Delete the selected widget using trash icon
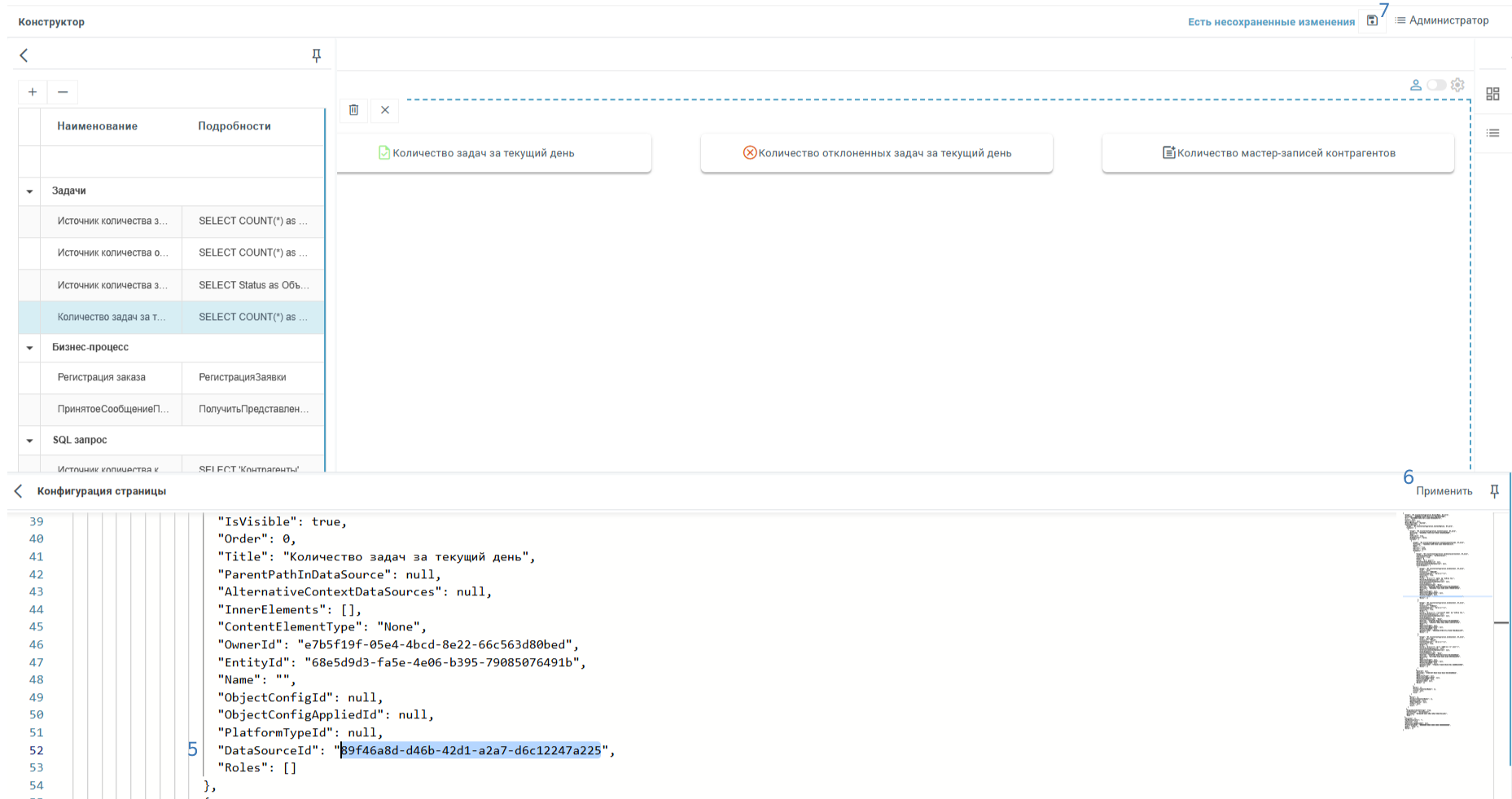 pyautogui.click(x=353, y=110)
